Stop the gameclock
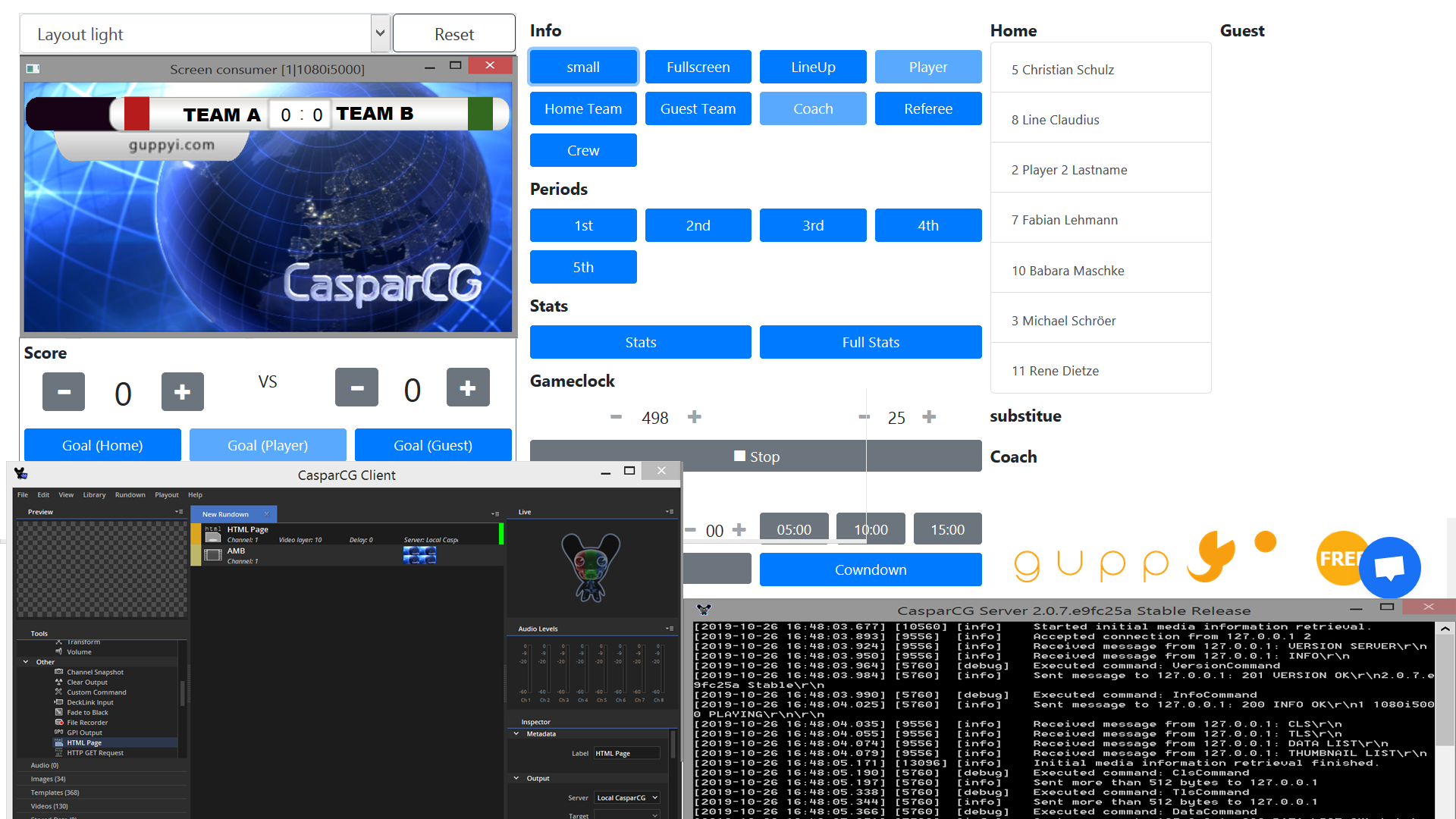Image resolution: width=1456 pixels, height=819 pixels. pyautogui.click(x=756, y=457)
